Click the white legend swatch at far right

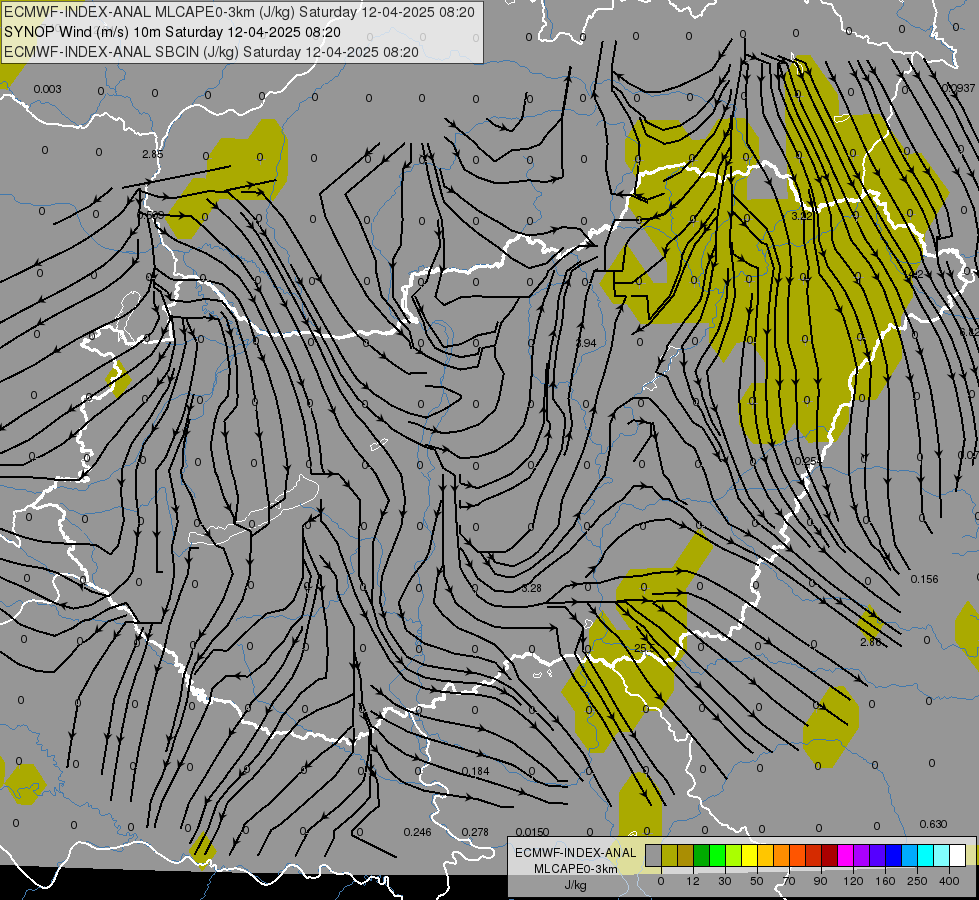click(958, 855)
